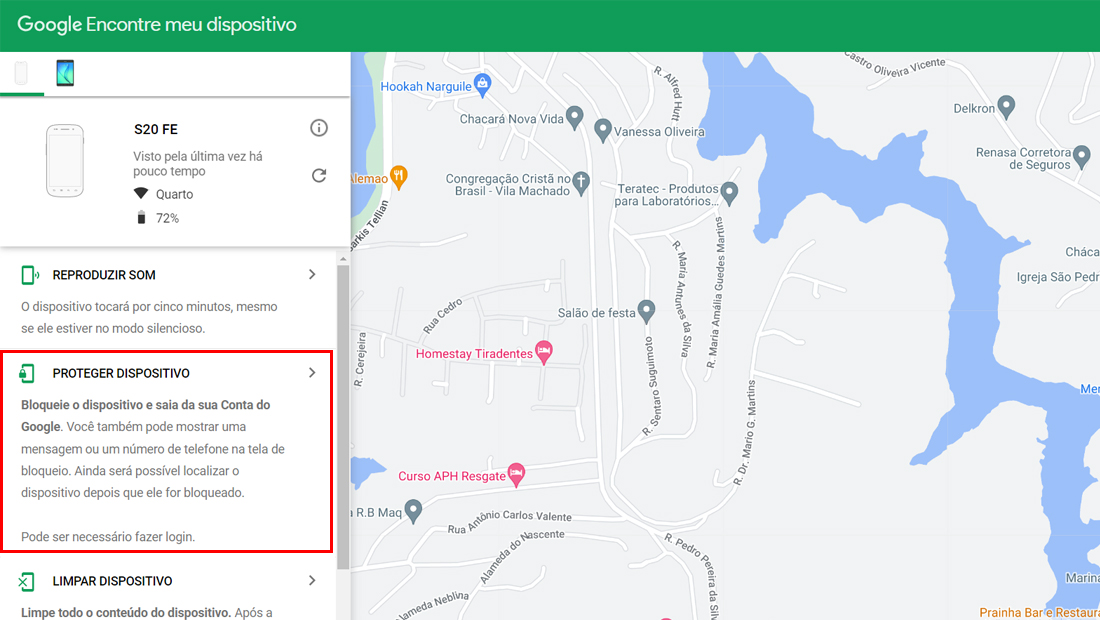Select the Chacará Nova Vida map pin
Viewport: 1100px width, 620px height.
coord(575,116)
